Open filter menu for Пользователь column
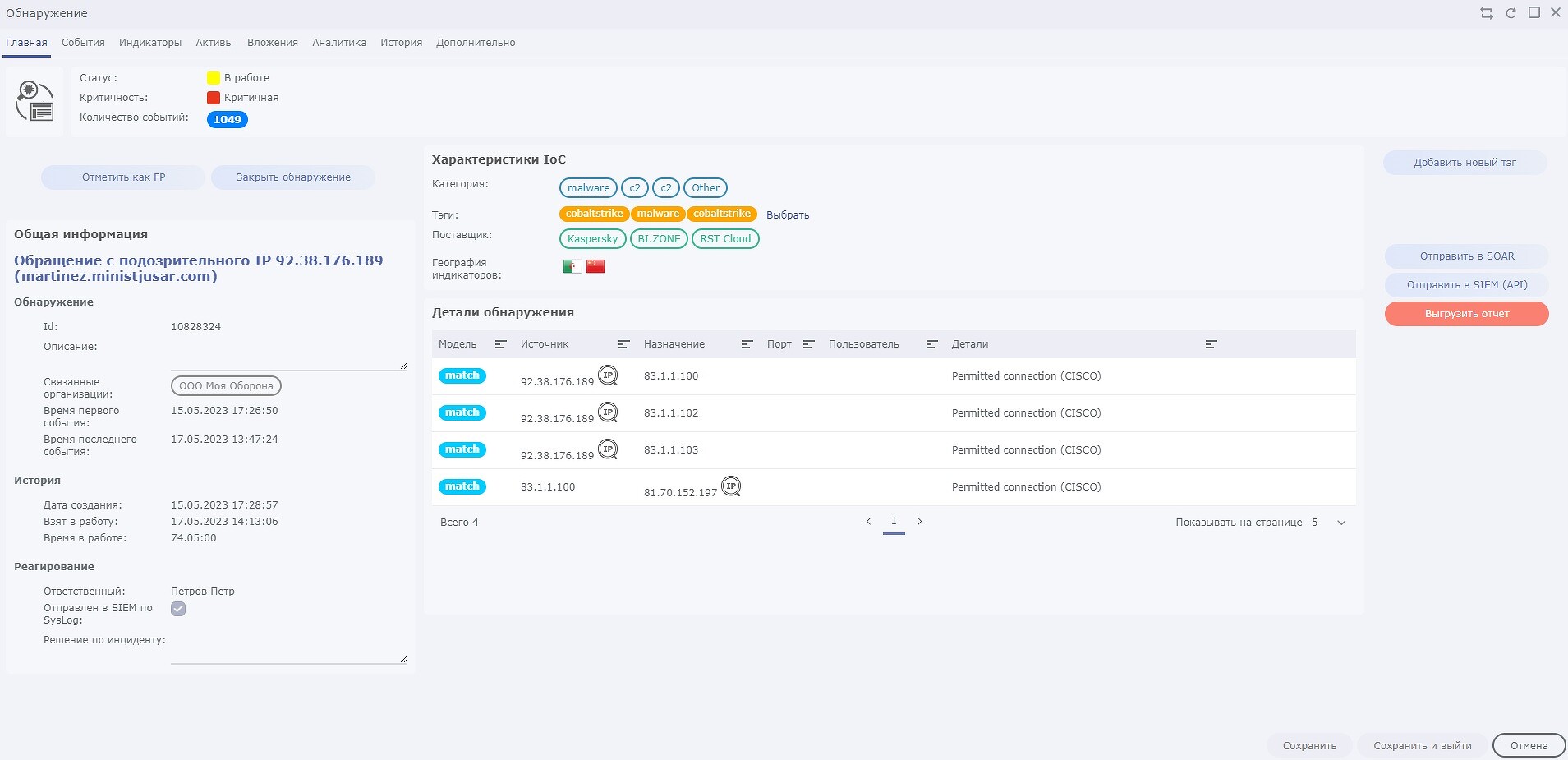This screenshot has width=1568, height=760. [x=931, y=344]
